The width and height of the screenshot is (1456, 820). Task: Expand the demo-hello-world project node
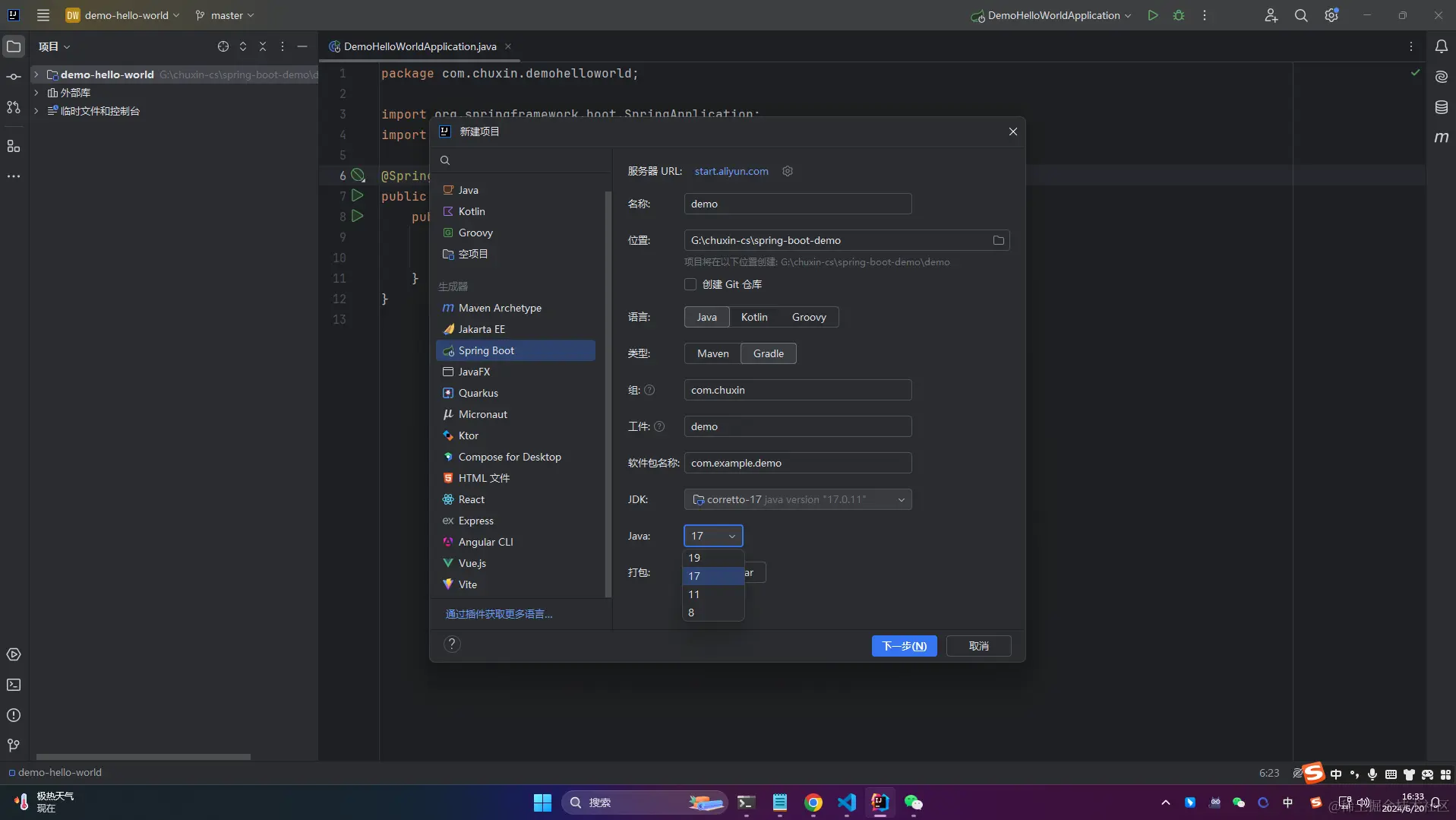point(36,74)
